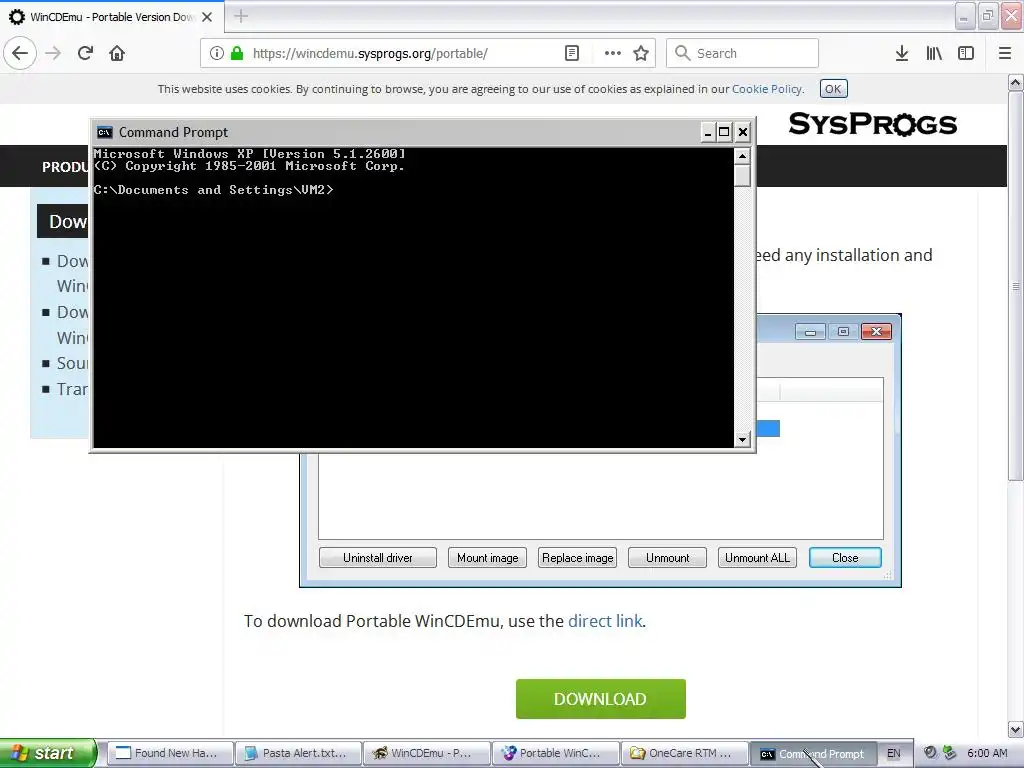1024x768 pixels.
Task: Click the SysProgs logo
Action: coord(872,124)
